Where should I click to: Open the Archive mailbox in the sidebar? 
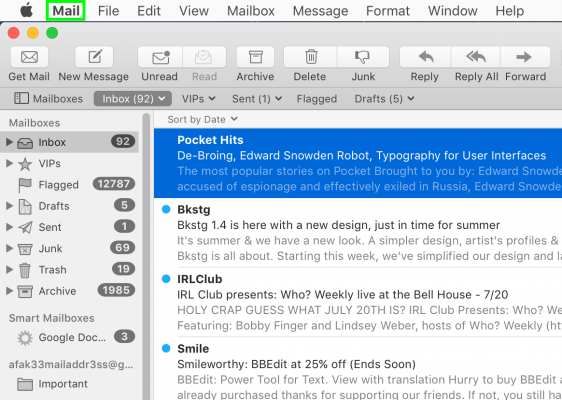(x=70, y=291)
